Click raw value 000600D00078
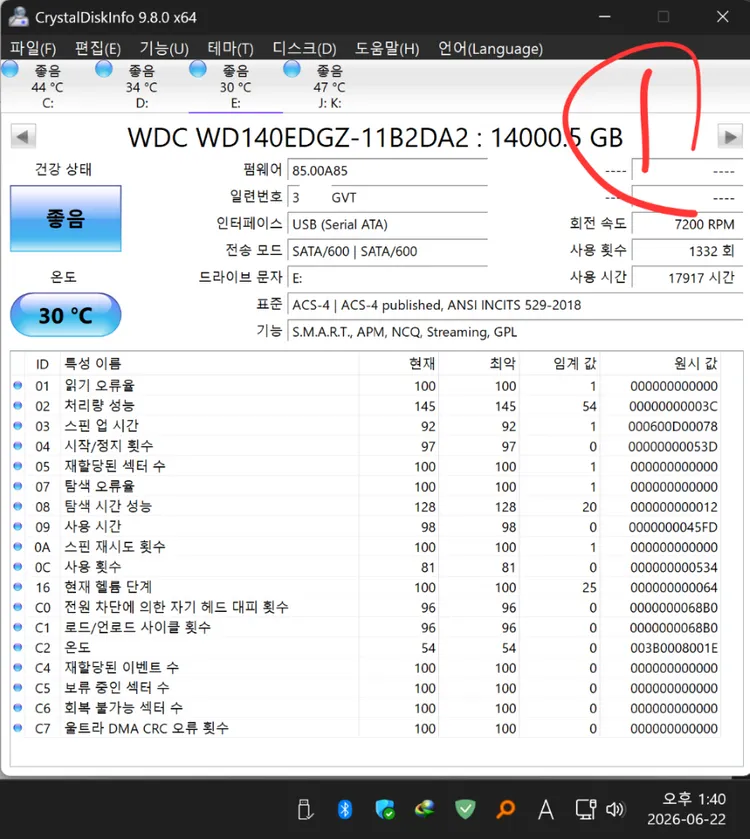 tap(673, 426)
